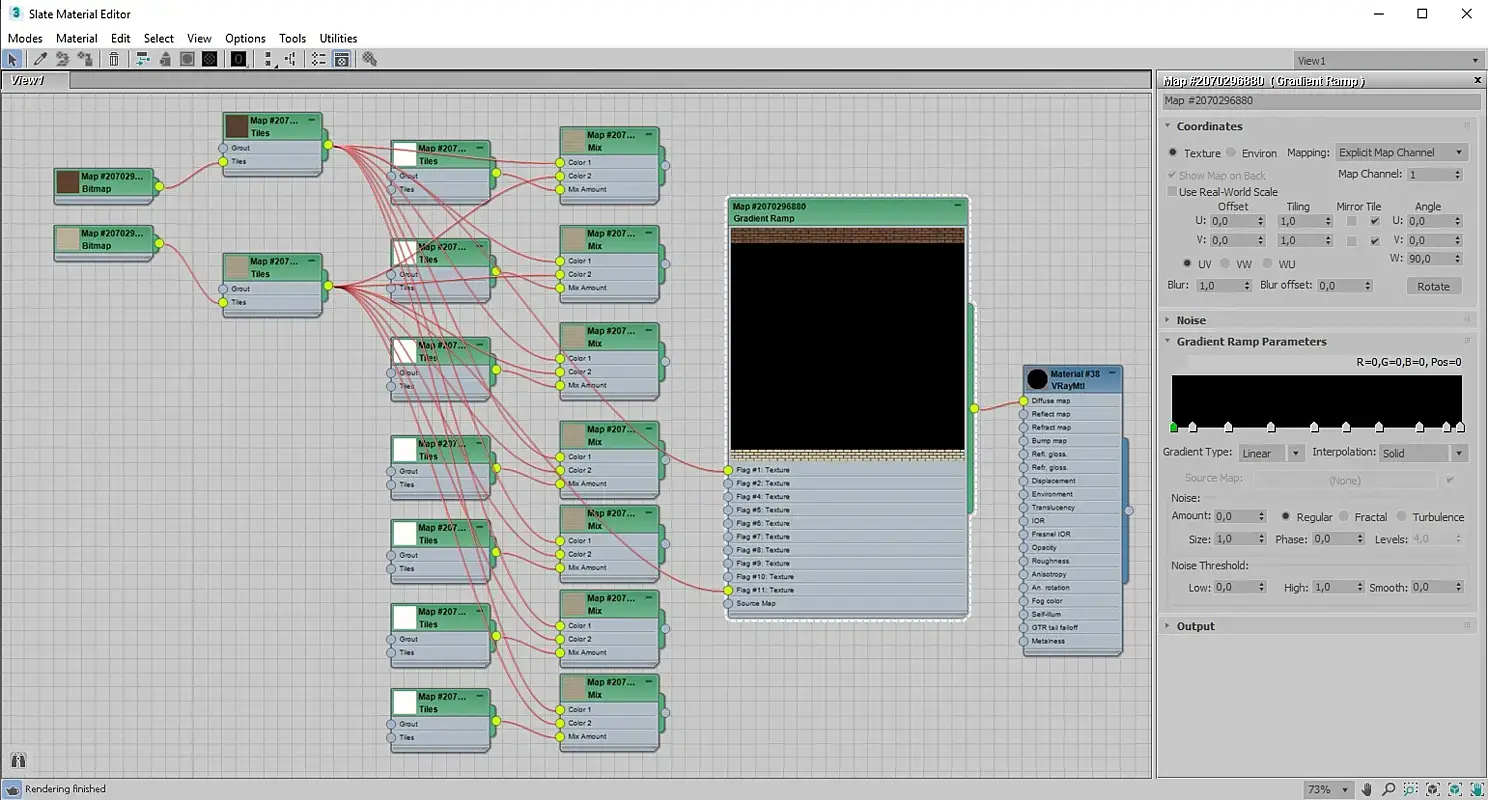Screen dimensions: 1488x800
Task: Click the Map #2070296880 name field
Action: coord(1320,101)
